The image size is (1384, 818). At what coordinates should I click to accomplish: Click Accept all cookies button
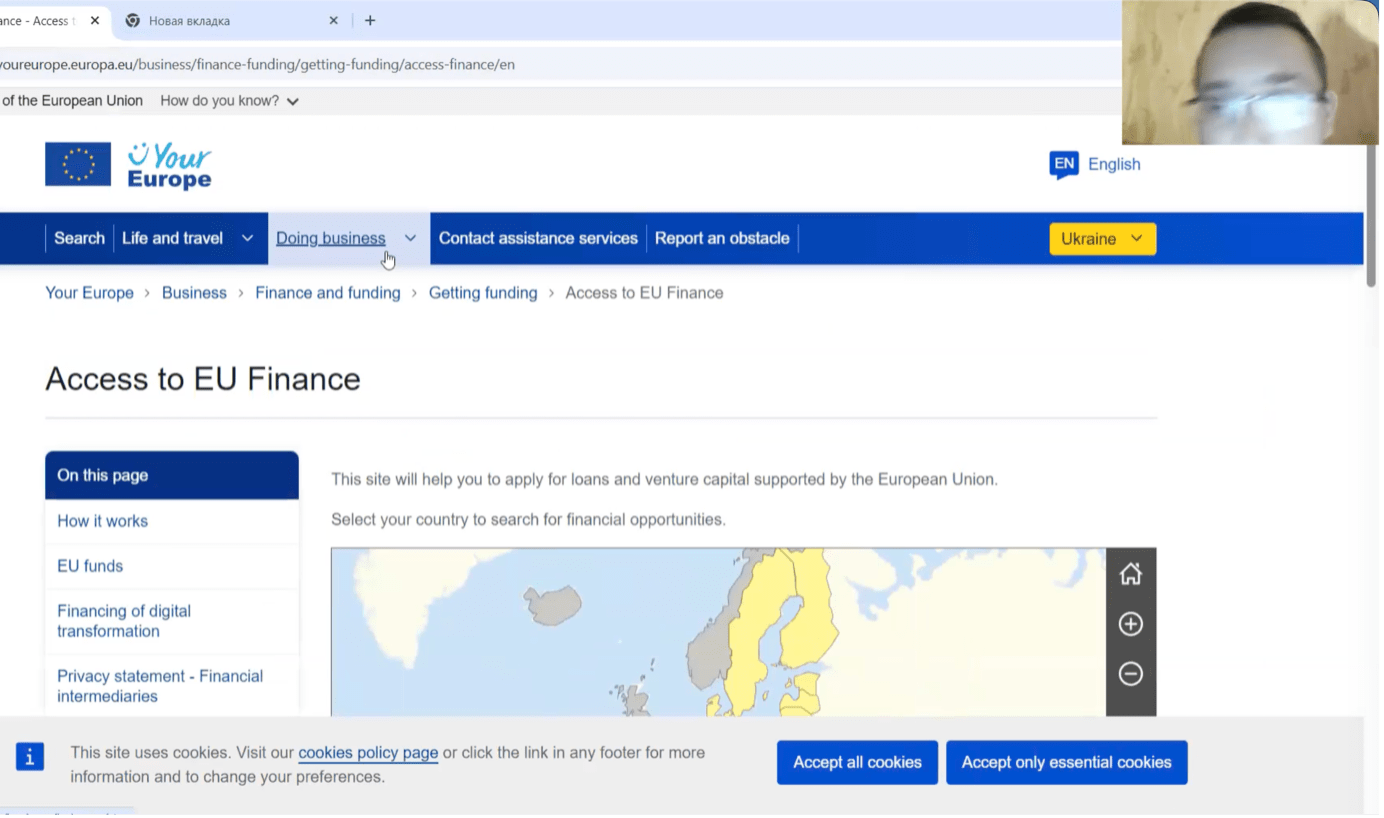click(857, 762)
